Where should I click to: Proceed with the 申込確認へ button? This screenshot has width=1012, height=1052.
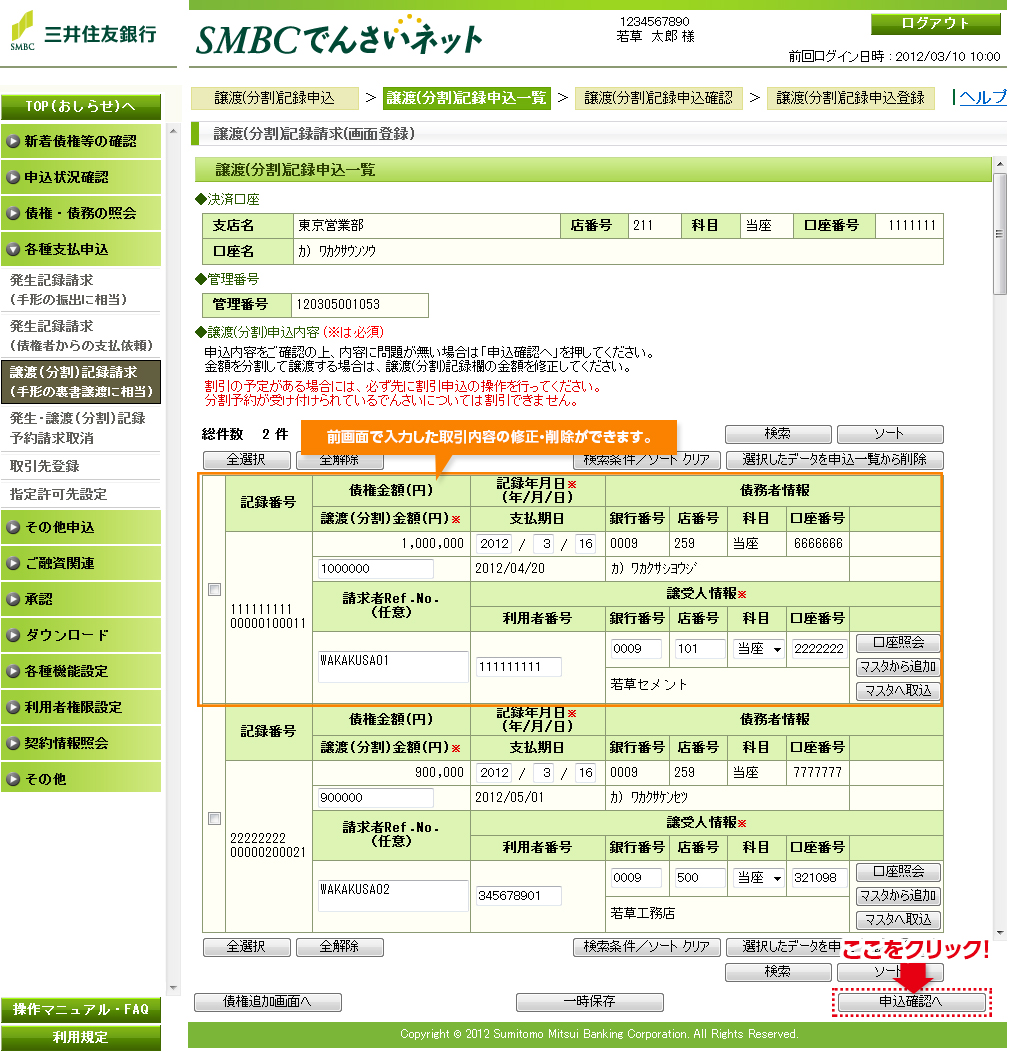(x=911, y=1002)
